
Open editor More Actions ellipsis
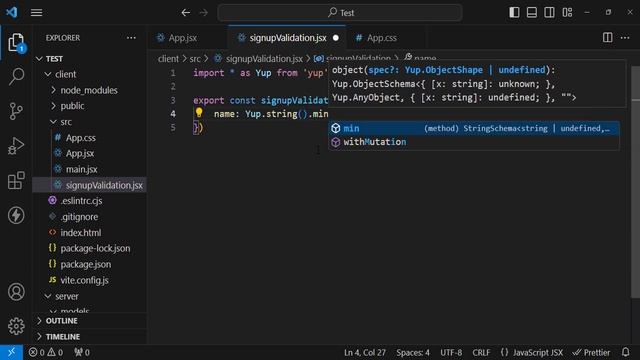(625, 38)
